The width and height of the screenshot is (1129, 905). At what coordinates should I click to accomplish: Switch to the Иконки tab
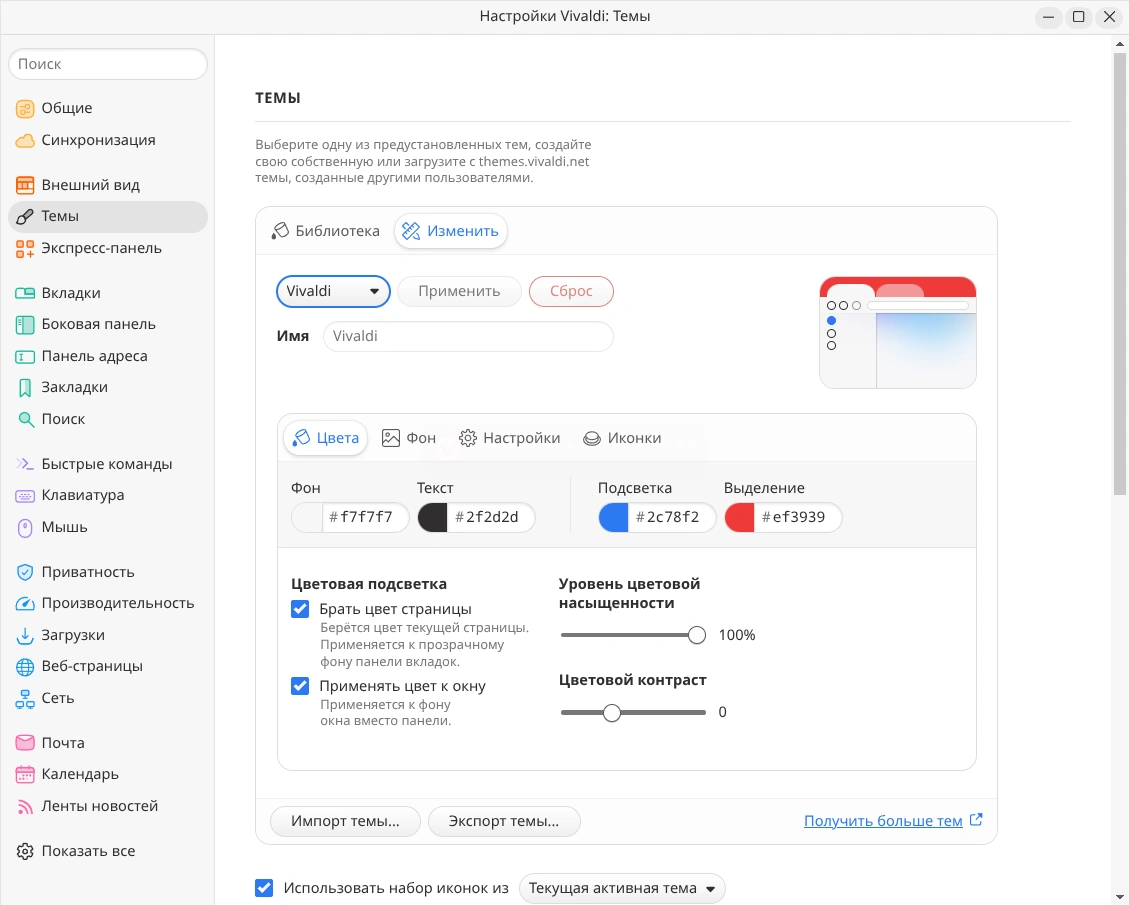pos(622,438)
